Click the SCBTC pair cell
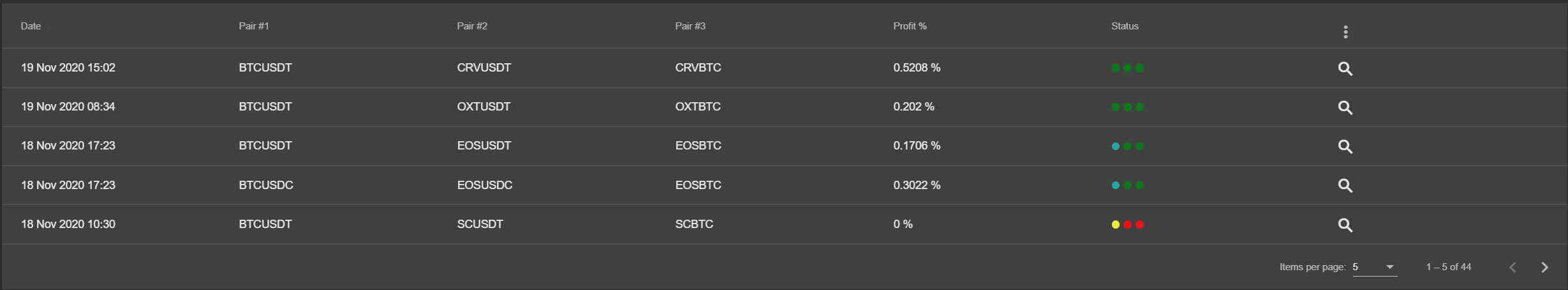This screenshot has width=1568, height=290. 694,224
